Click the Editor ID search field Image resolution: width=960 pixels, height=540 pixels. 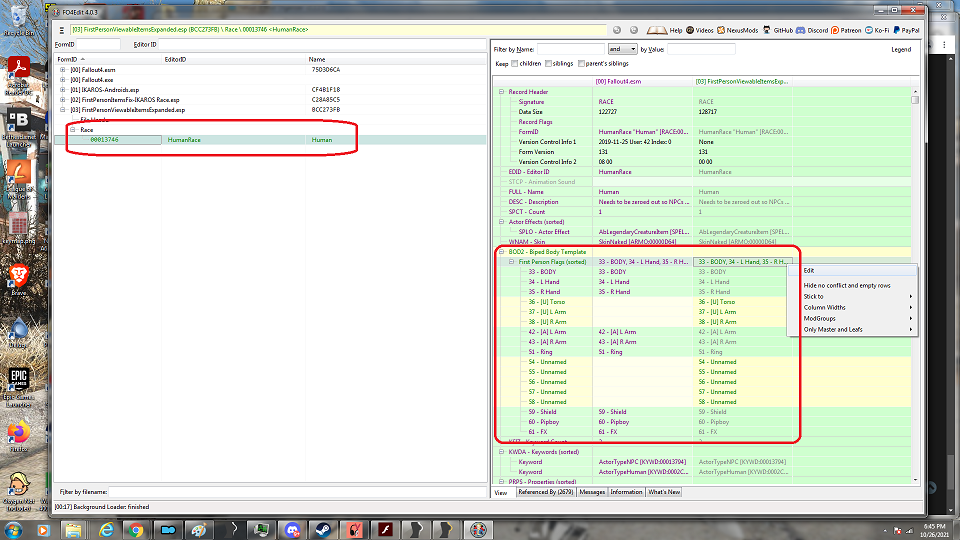tap(322, 44)
